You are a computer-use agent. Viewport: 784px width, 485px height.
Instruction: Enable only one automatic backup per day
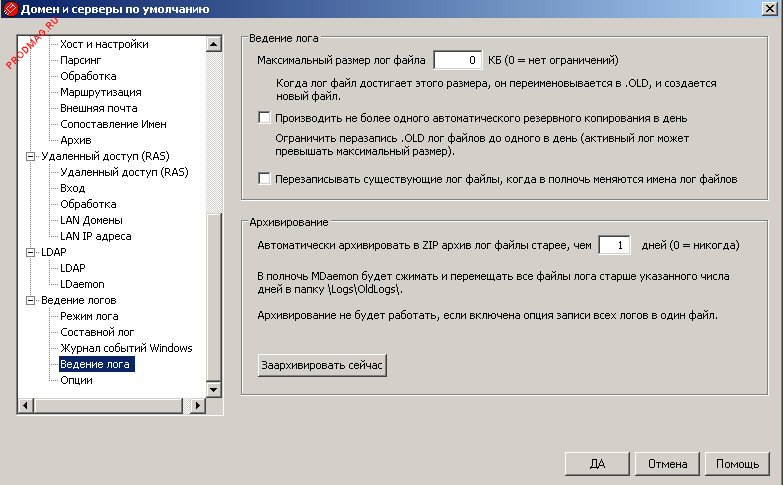(264, 117)
